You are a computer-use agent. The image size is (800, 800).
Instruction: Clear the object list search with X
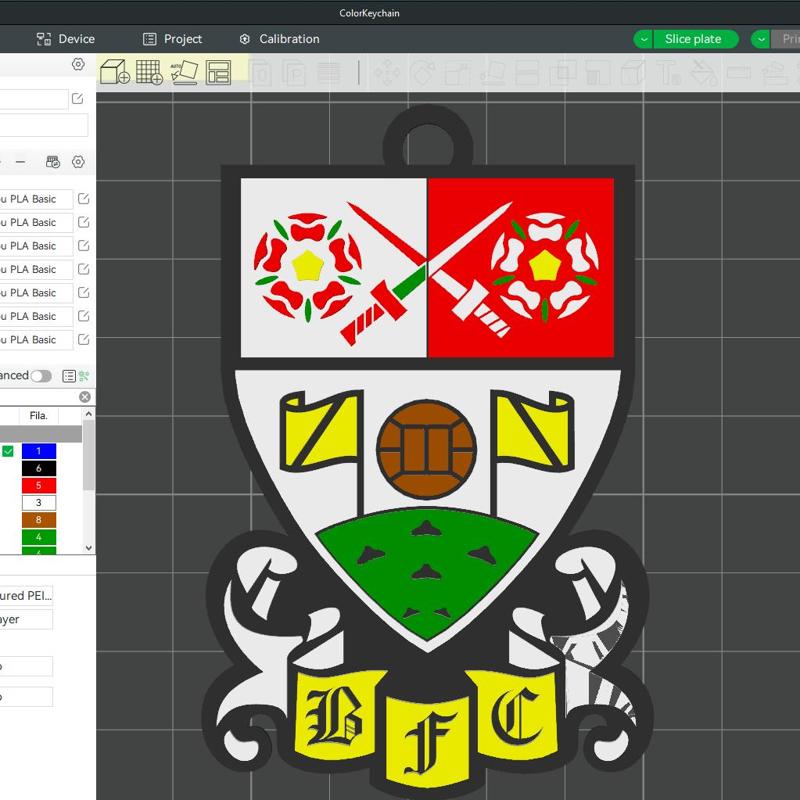tap(85, 397)
